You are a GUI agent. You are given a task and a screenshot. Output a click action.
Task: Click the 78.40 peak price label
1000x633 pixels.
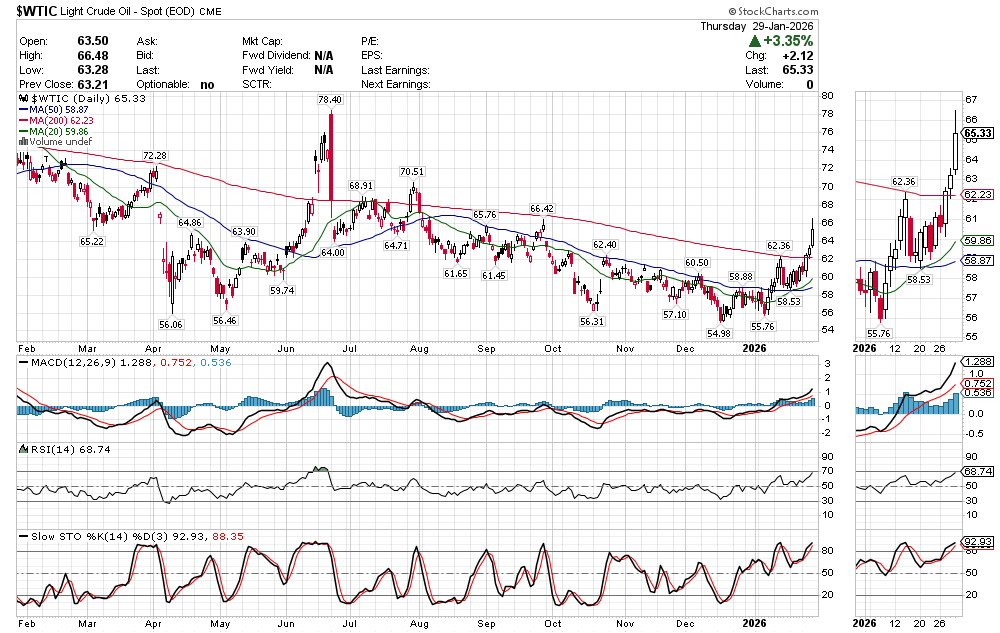point(330,100)
